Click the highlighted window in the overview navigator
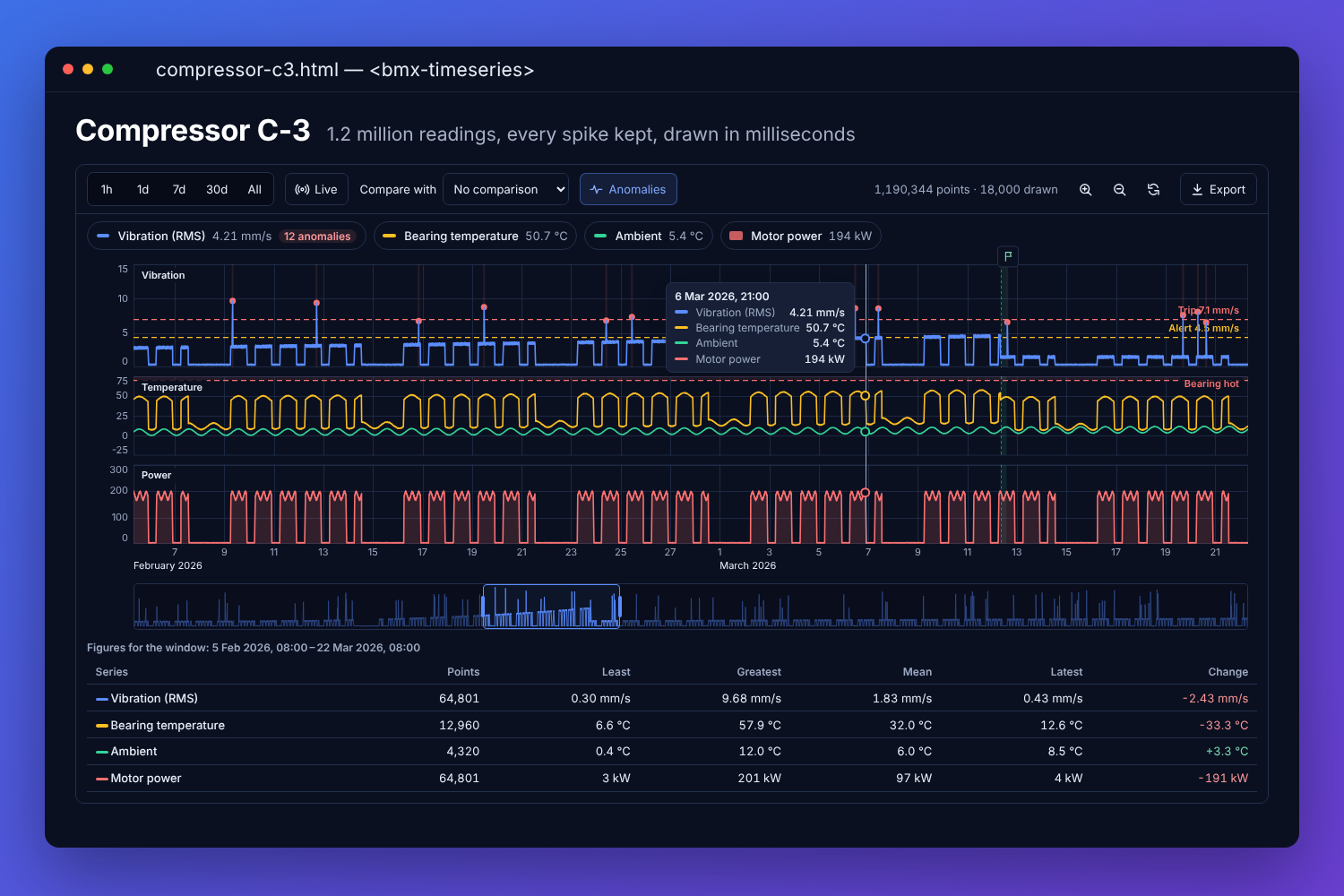Screen dimensions: 1344x896 coord(551,607)
